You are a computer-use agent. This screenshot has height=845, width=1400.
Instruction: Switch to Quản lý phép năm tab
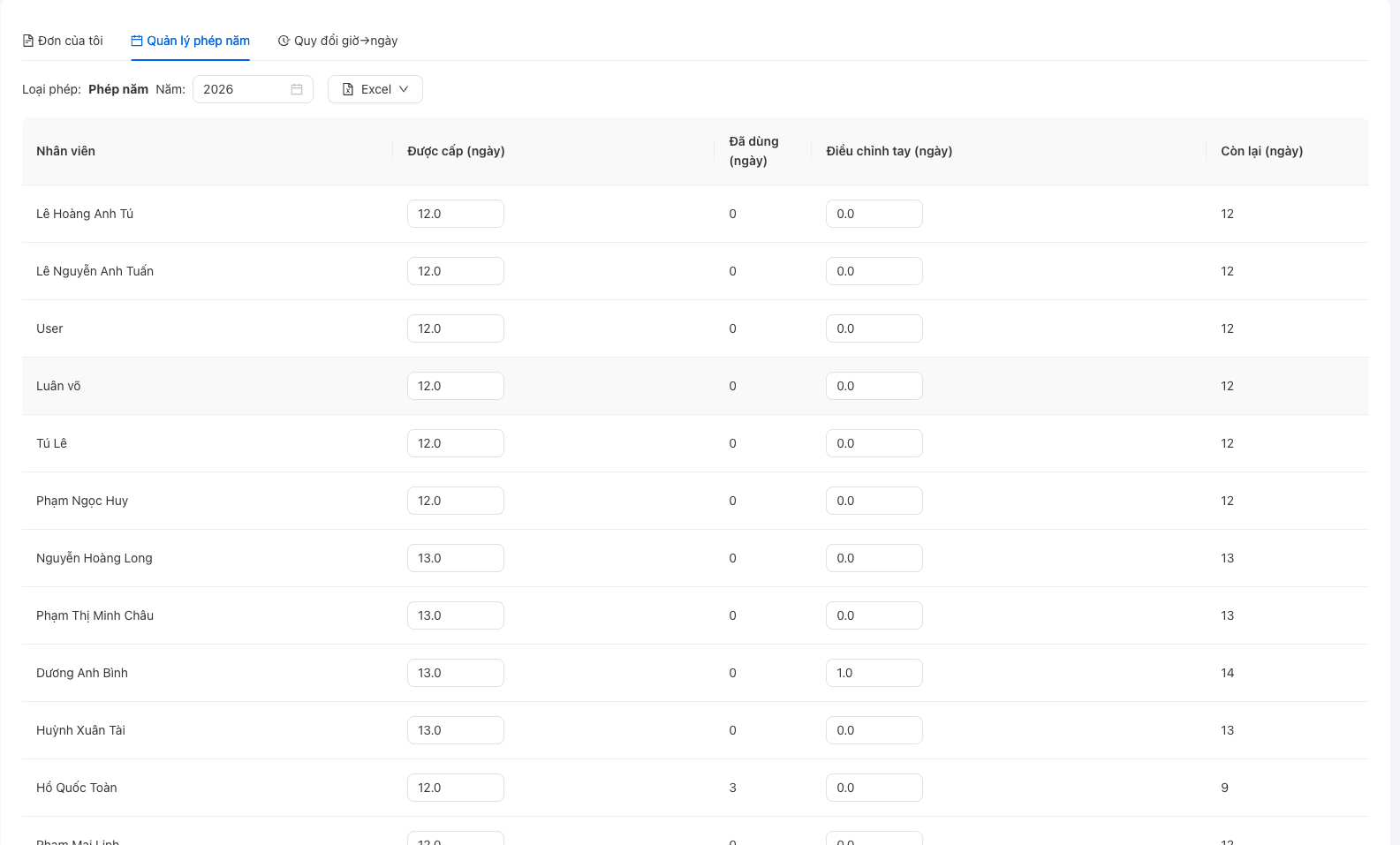click(190, 41)
